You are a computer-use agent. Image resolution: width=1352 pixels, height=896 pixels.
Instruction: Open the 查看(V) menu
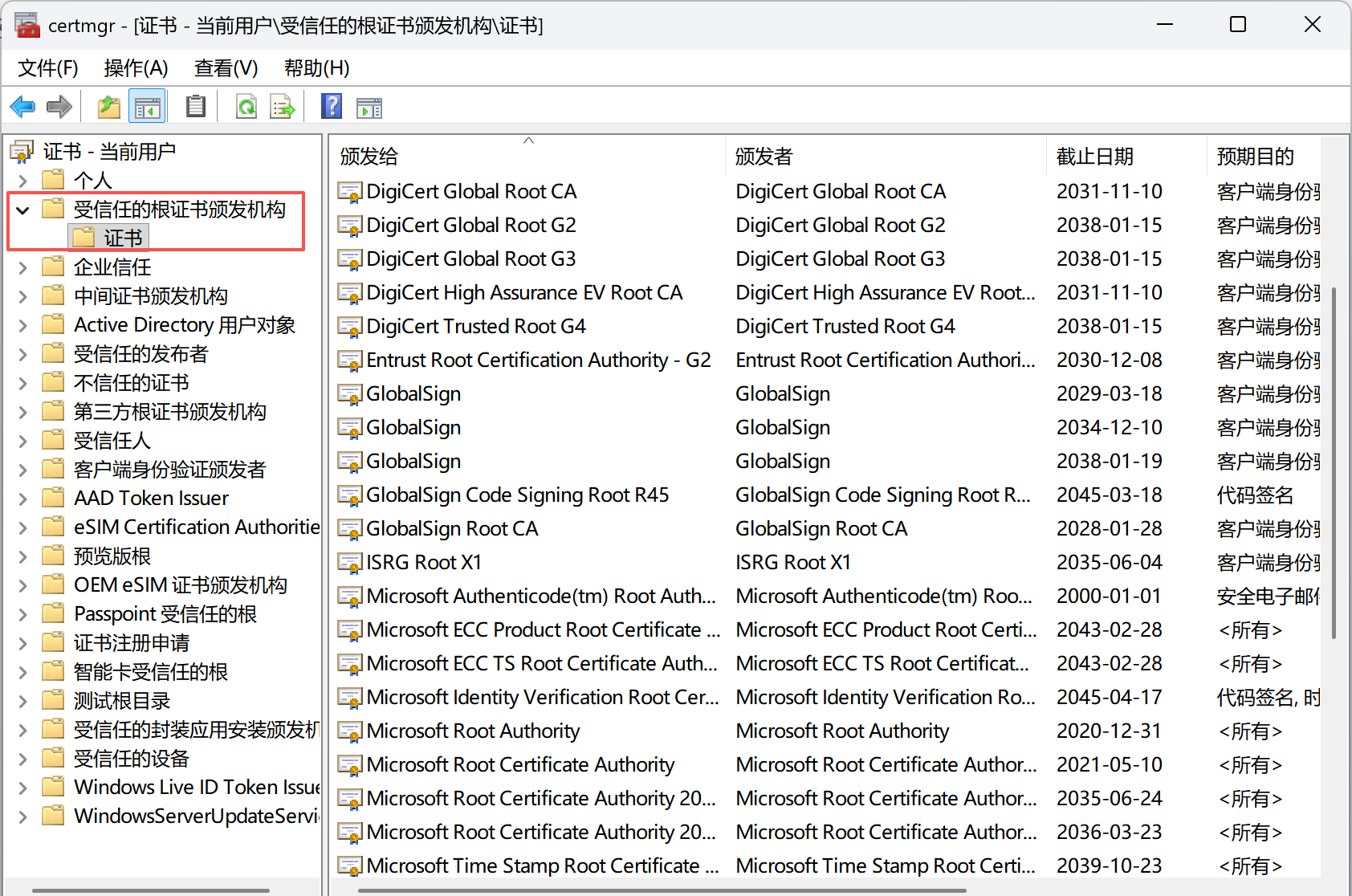point(226,68)
